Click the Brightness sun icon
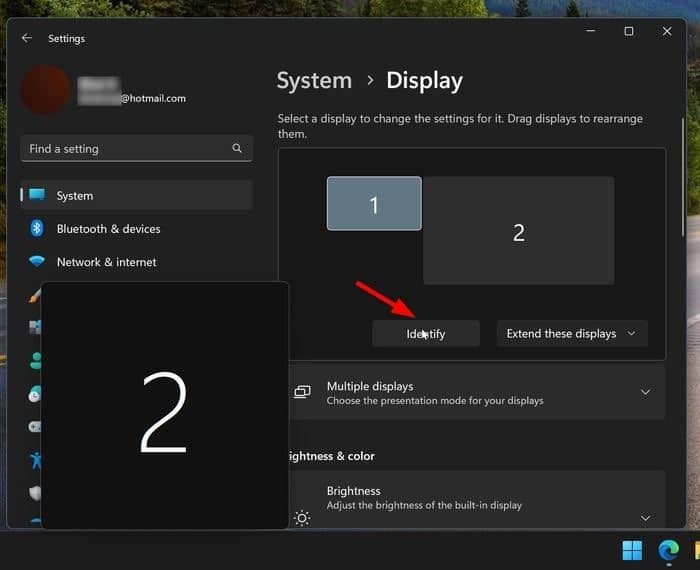This screenshot has width=700, height=570. [x=302, y=518]
